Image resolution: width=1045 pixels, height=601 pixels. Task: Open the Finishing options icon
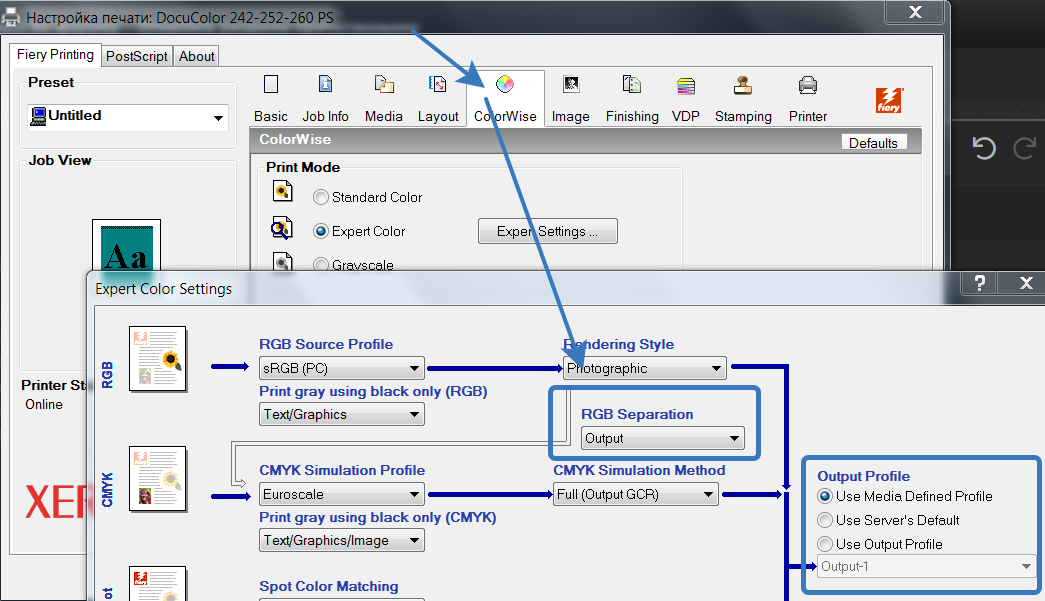coord(632,85)
